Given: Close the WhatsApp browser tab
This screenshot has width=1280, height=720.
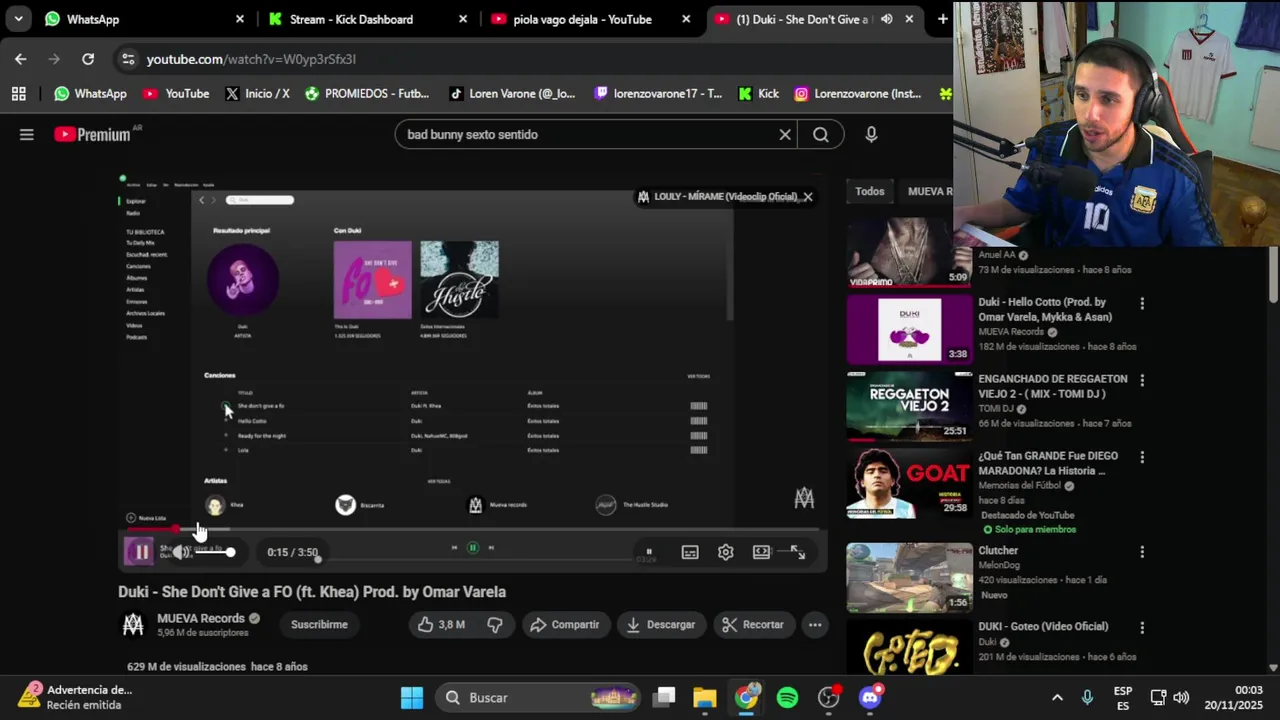Looking at the screenshot, I should point(240,19).
